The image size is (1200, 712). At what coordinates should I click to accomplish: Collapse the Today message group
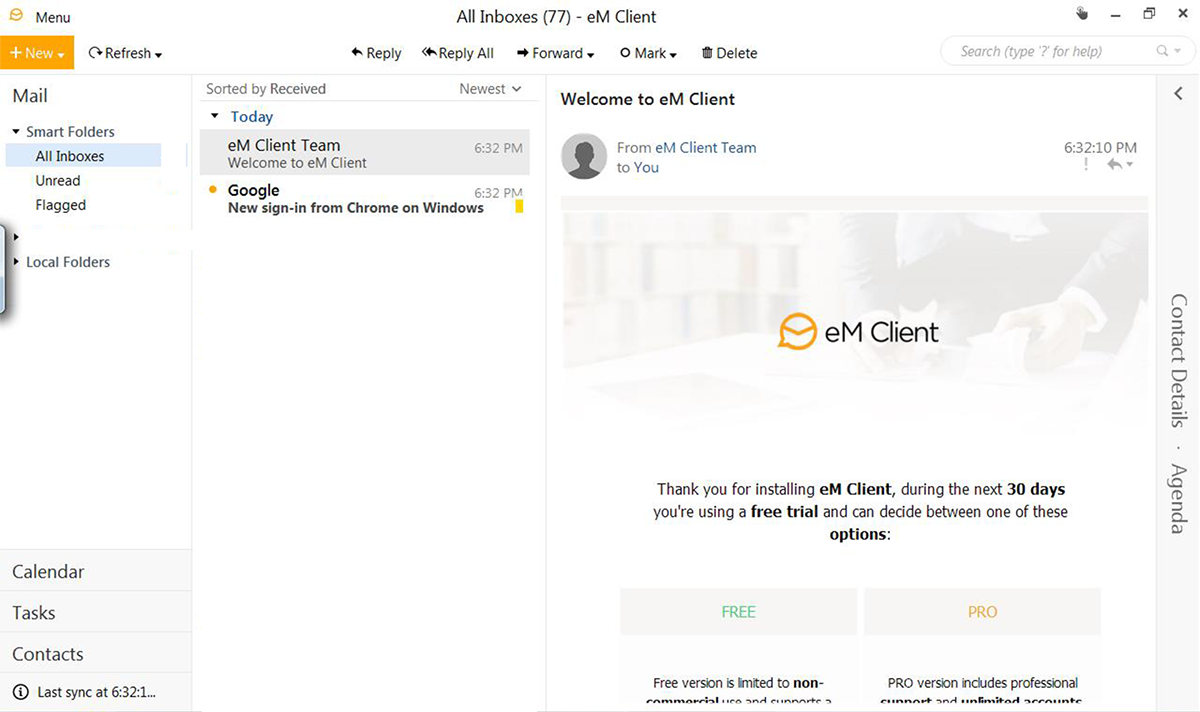(x=215, y=117)
